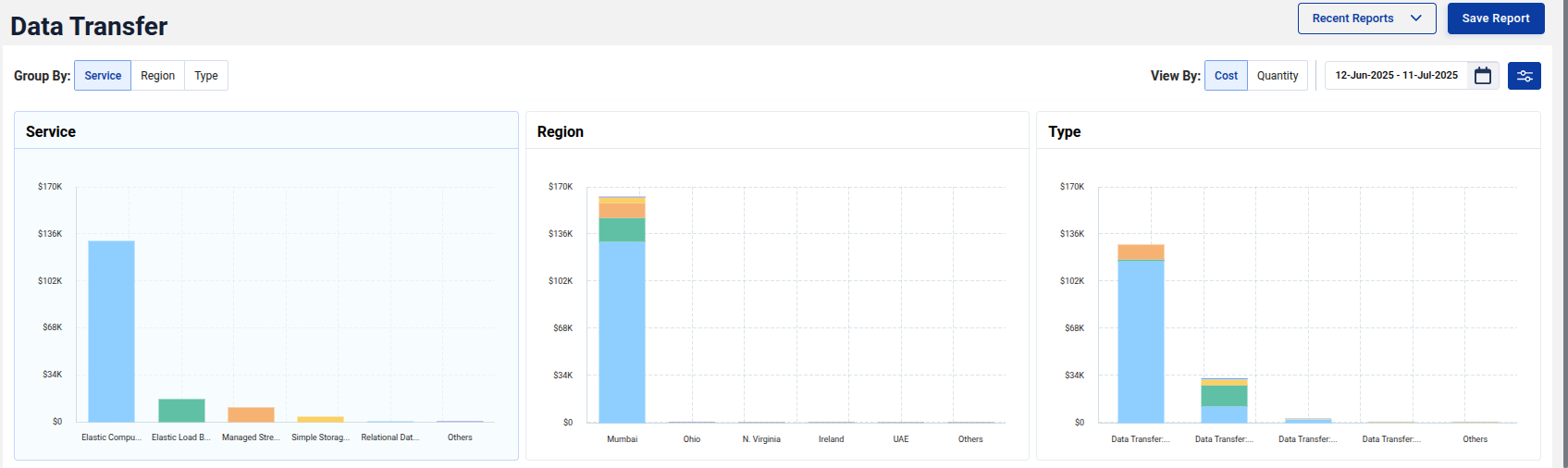The width and height of the screenshot is (1568, 468).
Task: Click the second Data Transfer type bar
Action: pyautogui.click(x=1224, y=402)
